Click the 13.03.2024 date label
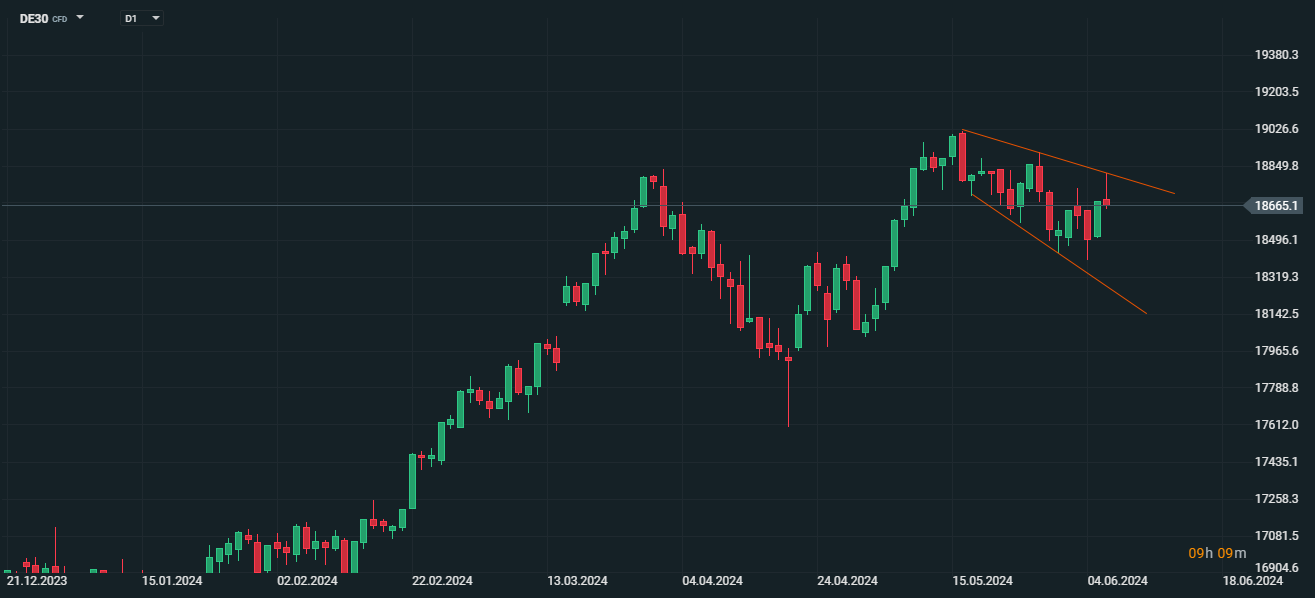Screen dimensions: 1315x598 578,581
